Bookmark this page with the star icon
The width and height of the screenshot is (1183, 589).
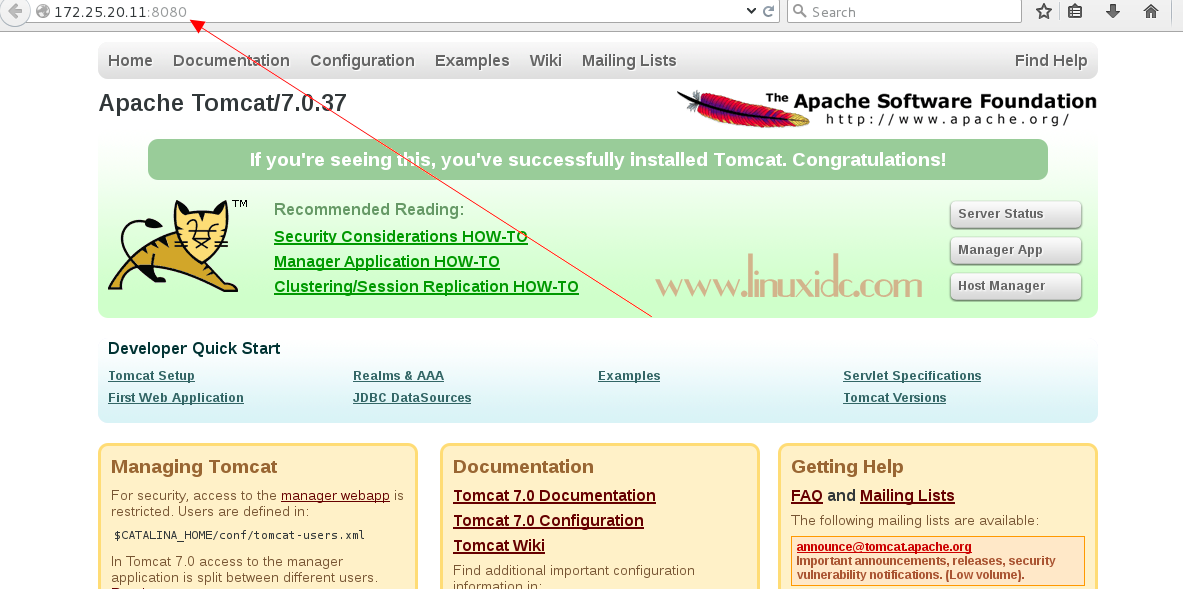tap(1043, 11)
